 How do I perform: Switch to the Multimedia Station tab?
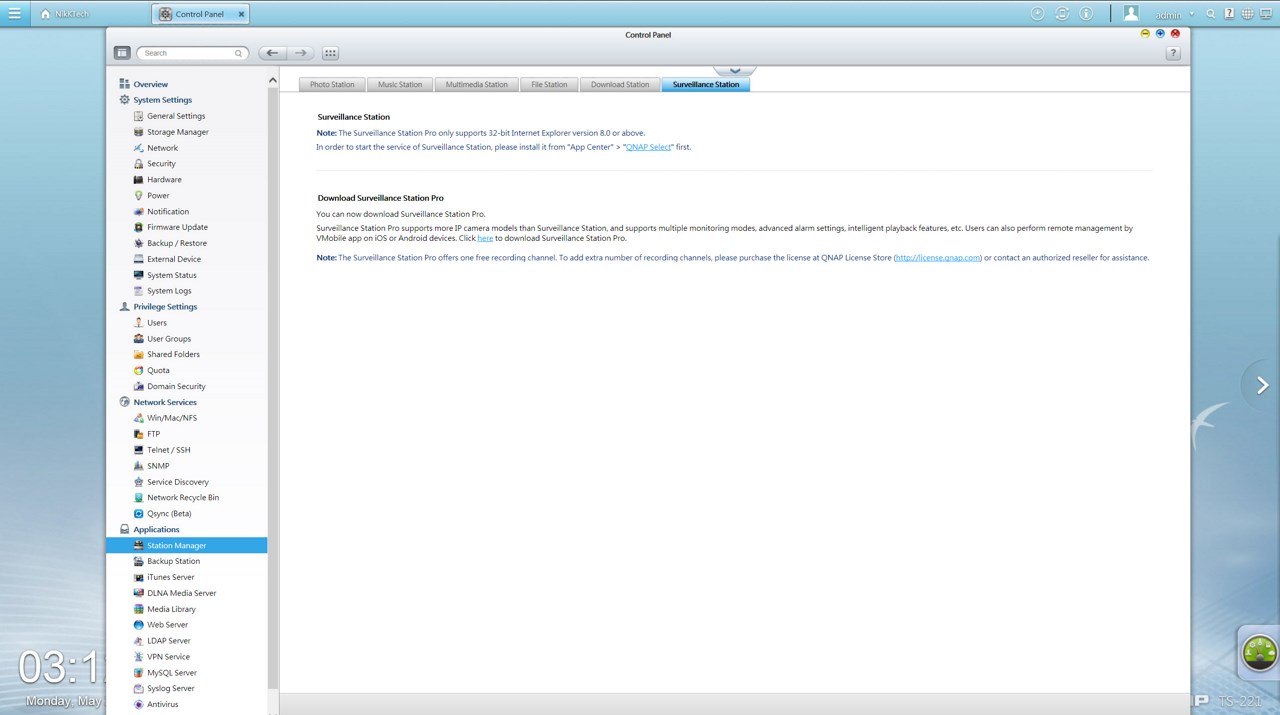tap(477, 84)
